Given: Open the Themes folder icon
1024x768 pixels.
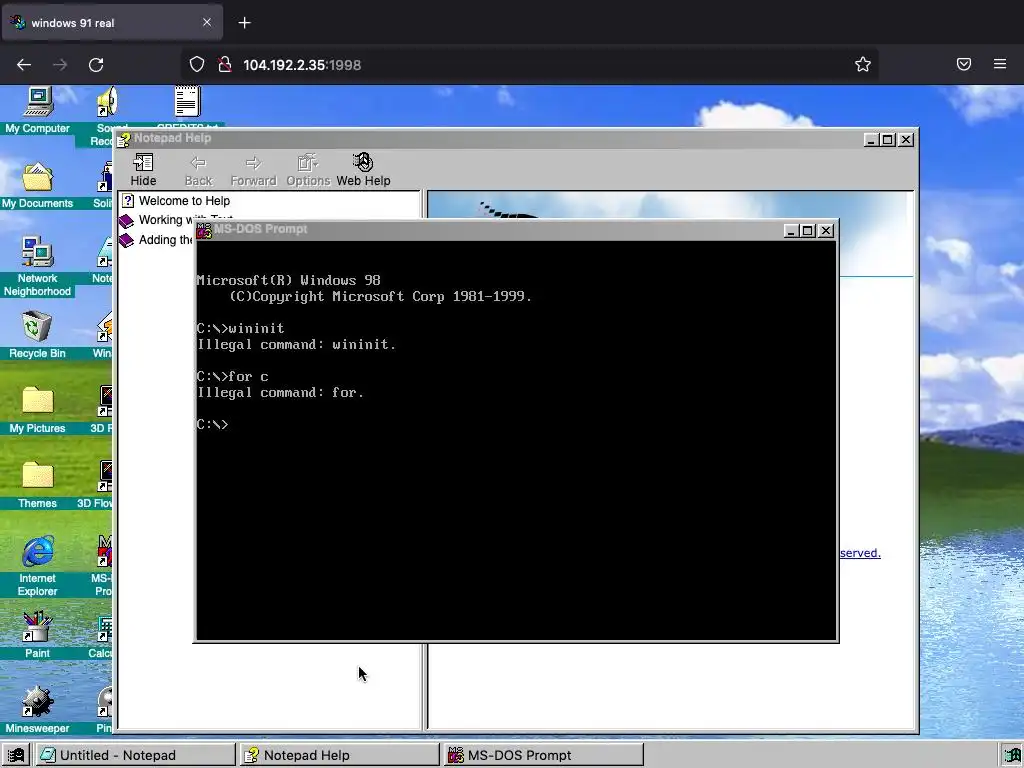Looking at the screenshot, I should pos(37,485).
